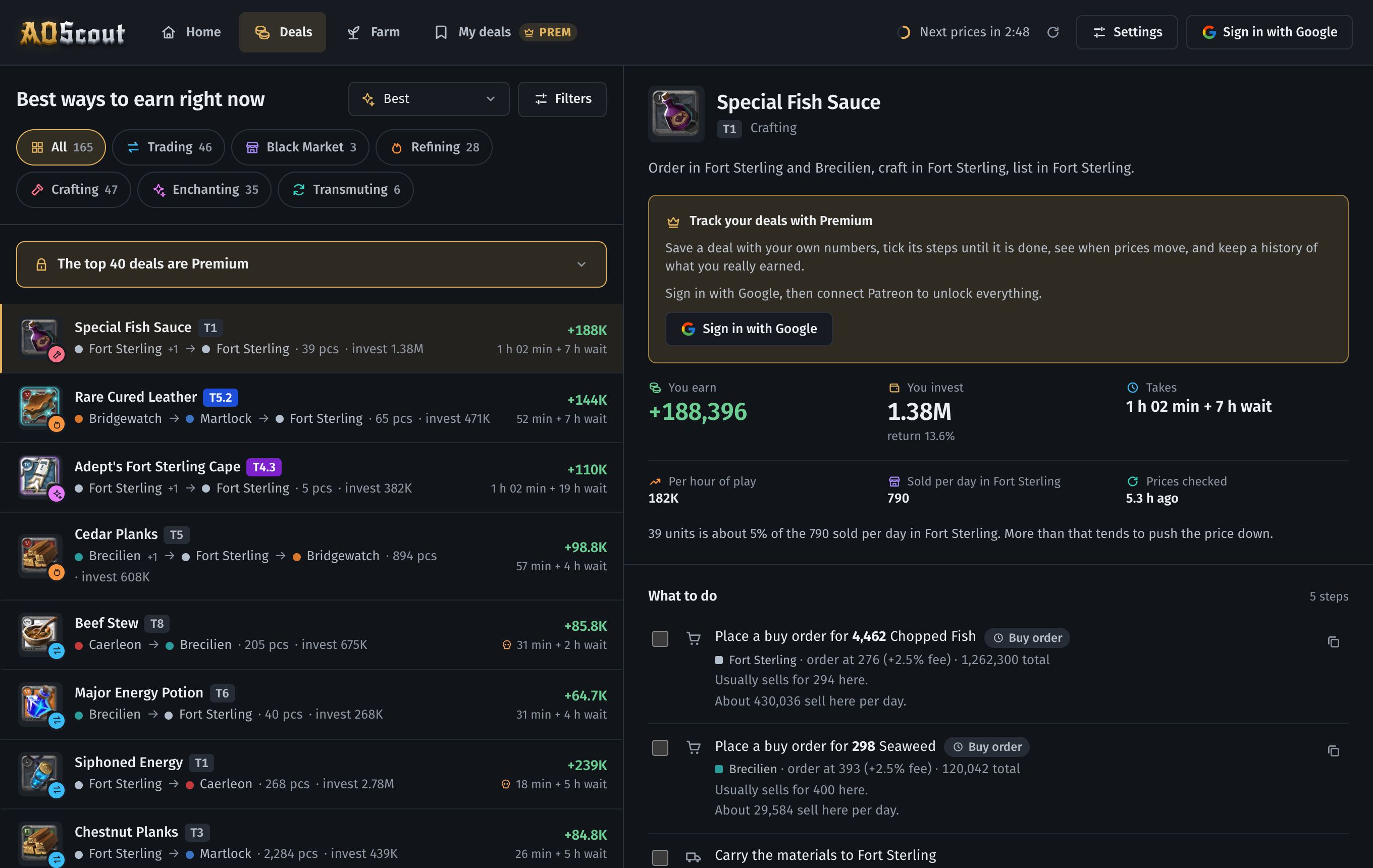Image resolution: width=1373 pixels, height=868 pixels.
Task: Tick the Chopped Fish buy order checkbox
Action: pyautogui.click(x=660, y=639)
